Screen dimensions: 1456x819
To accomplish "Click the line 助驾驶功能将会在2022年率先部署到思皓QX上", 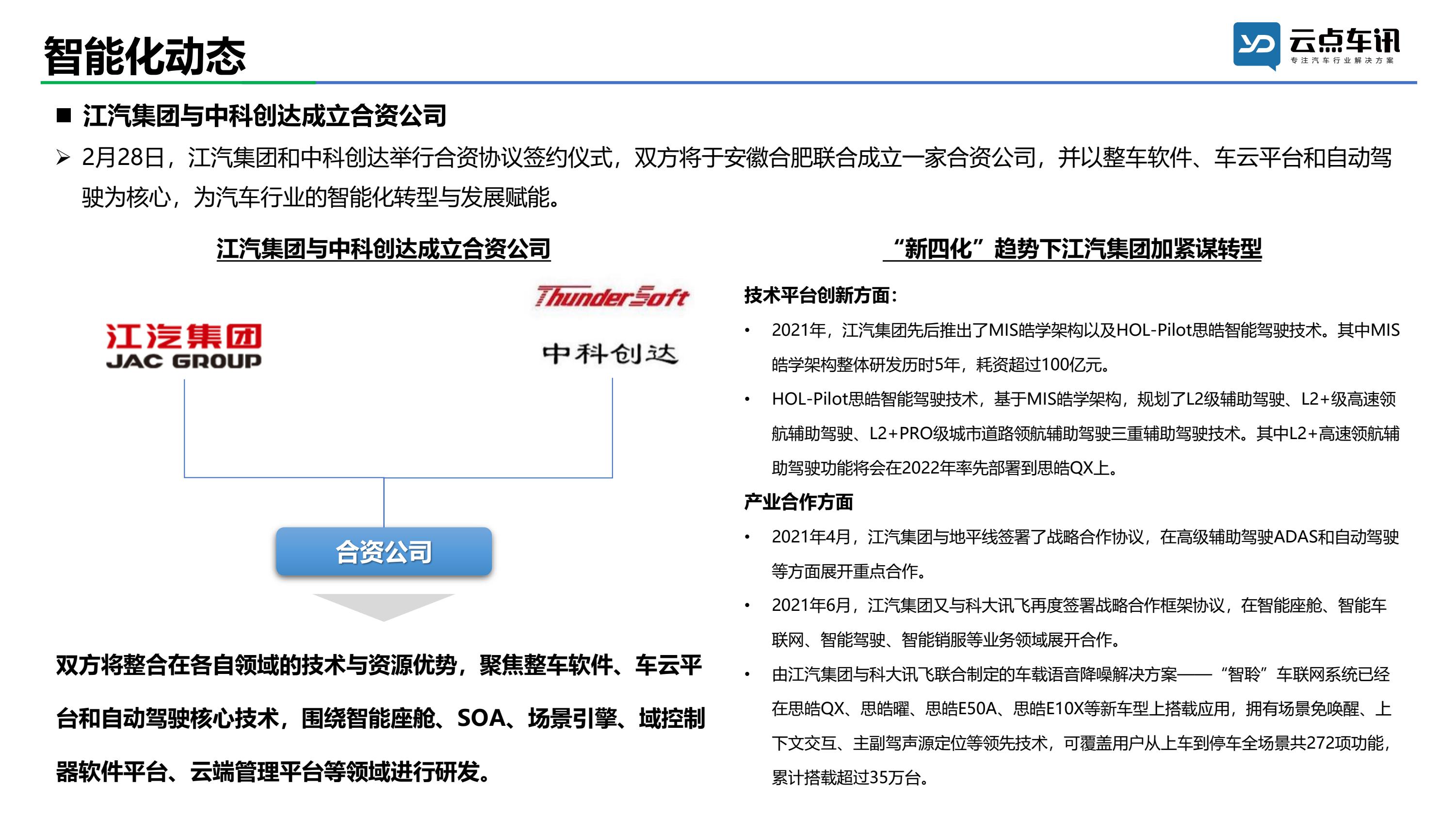I will pyautogui.click(x=945, y=468).
